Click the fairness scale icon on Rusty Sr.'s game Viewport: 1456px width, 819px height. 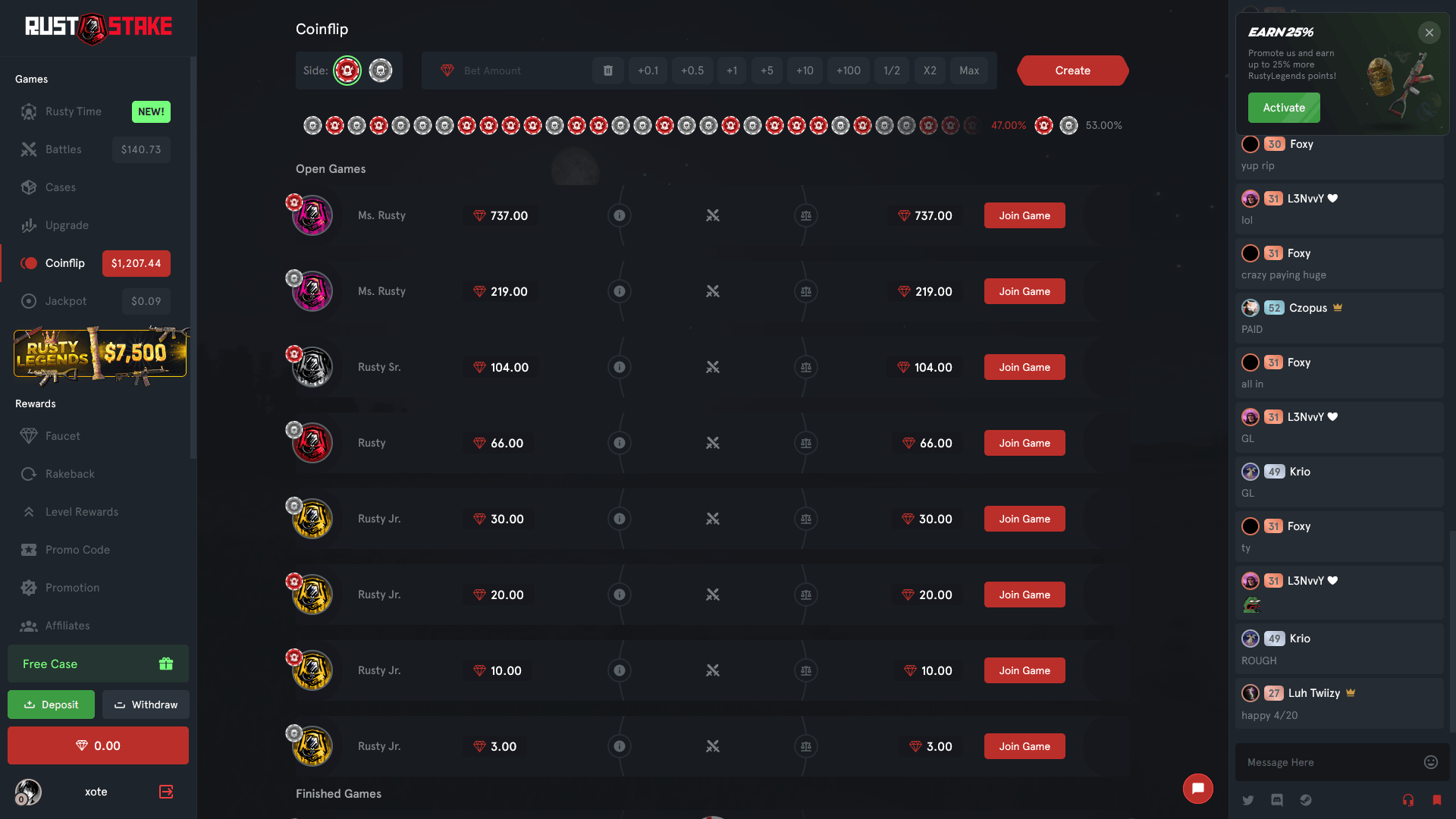805,367
